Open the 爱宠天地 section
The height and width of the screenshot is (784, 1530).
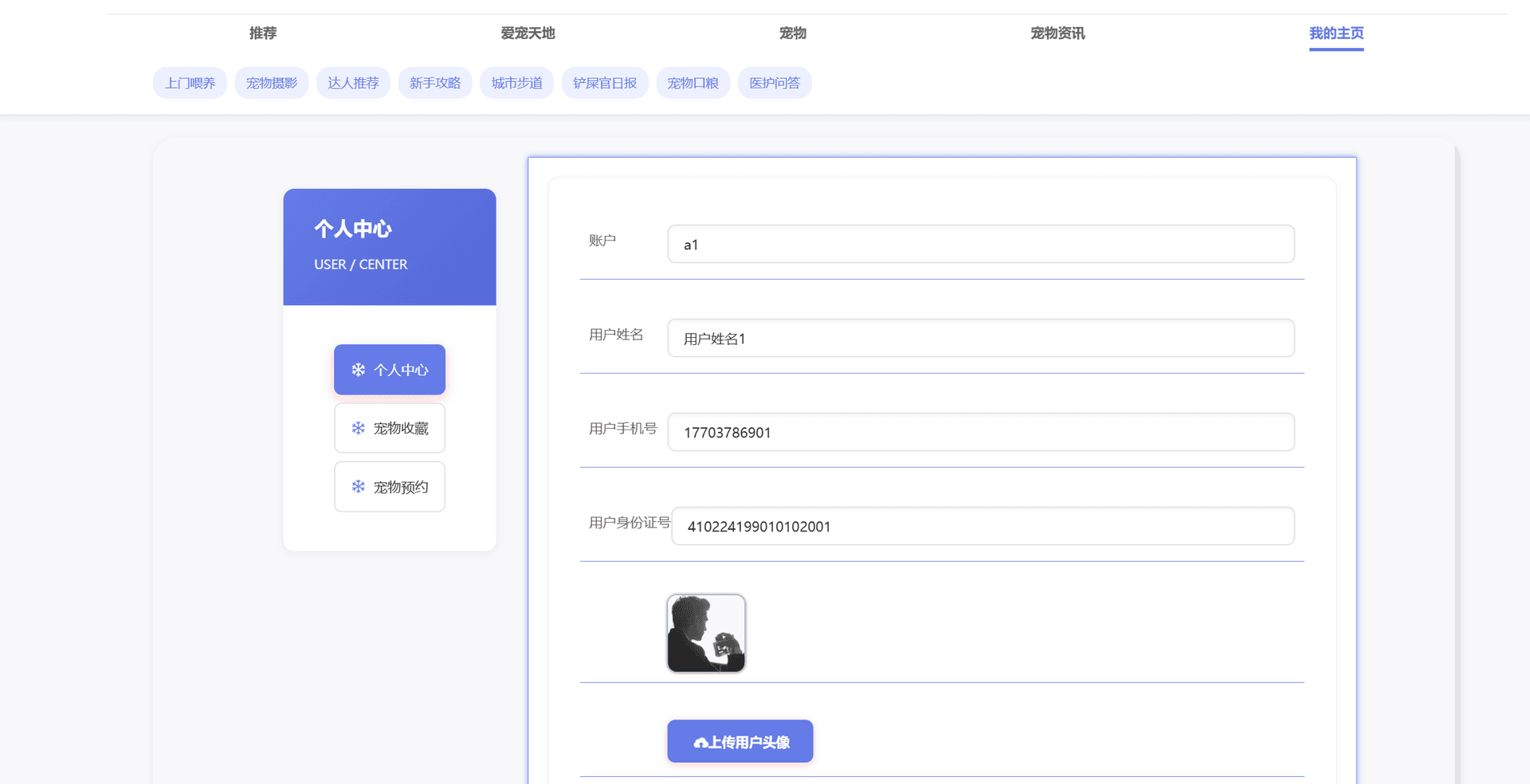pyautogui.click(x=528, y=33)
